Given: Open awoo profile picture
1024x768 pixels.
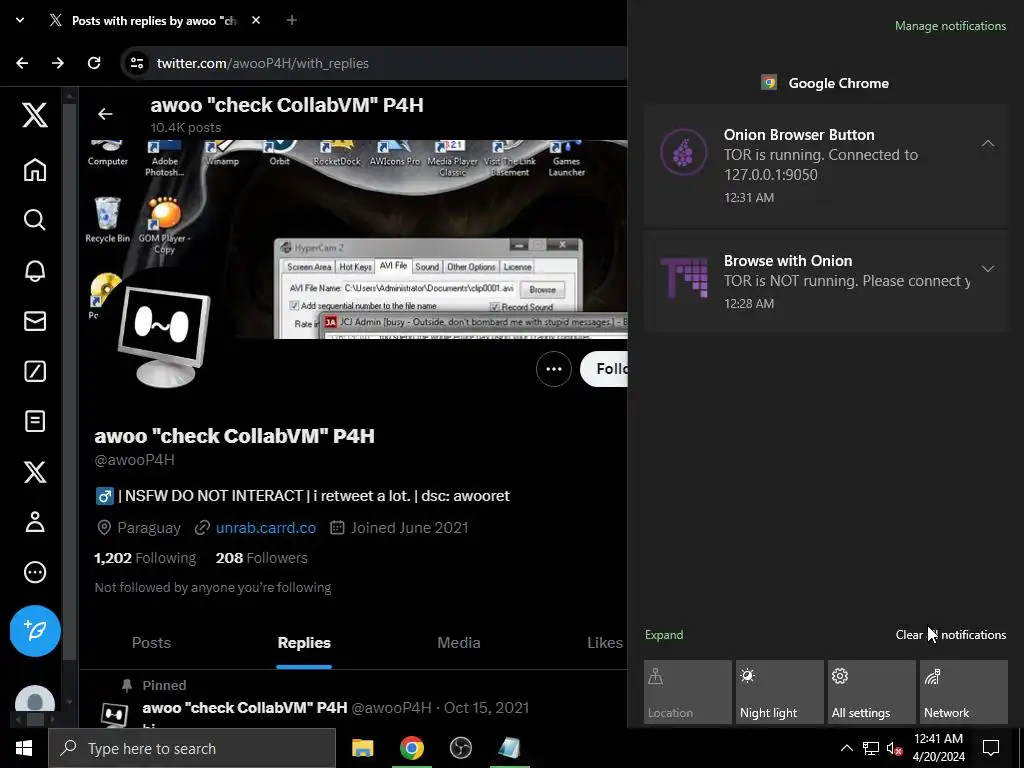Looking at the screenshot, I should (165, 336).
